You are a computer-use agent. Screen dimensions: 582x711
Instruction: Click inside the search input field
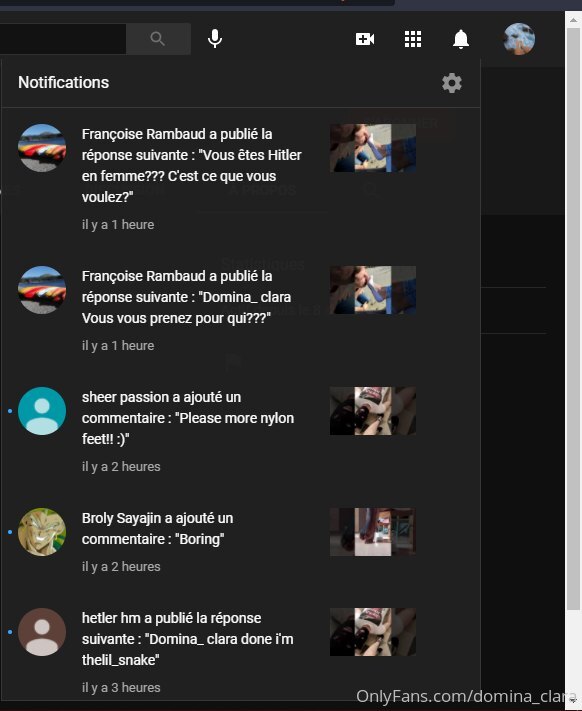63,39
